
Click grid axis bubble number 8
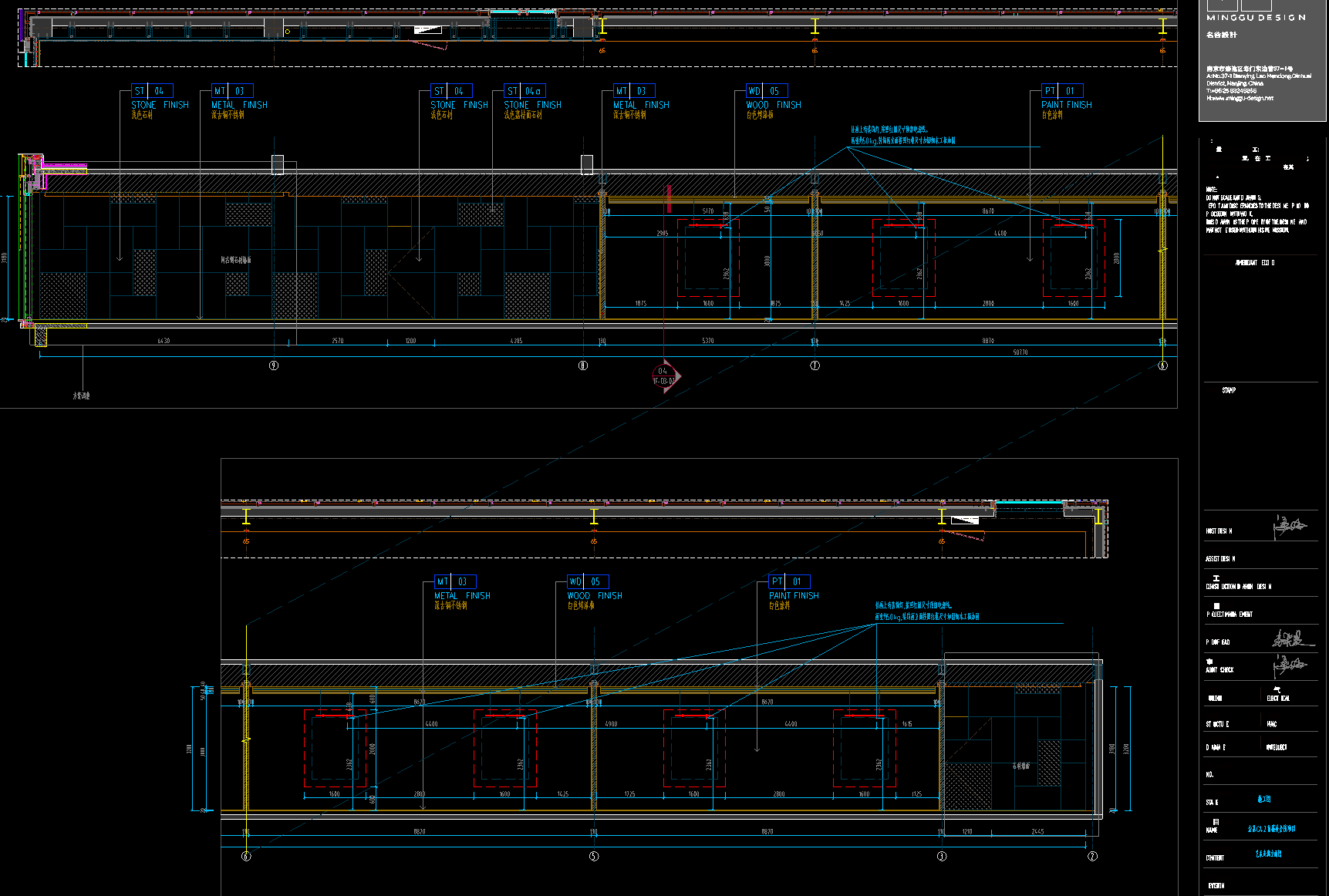coord(583,365)
